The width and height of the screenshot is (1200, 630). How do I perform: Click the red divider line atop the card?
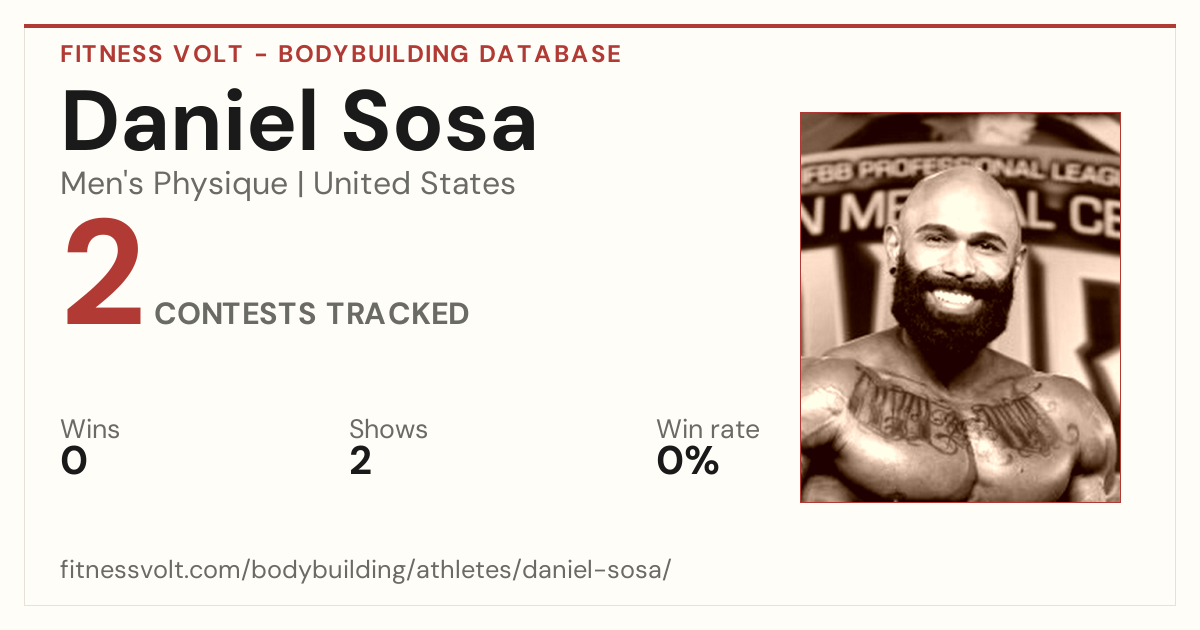pos(600,26)
